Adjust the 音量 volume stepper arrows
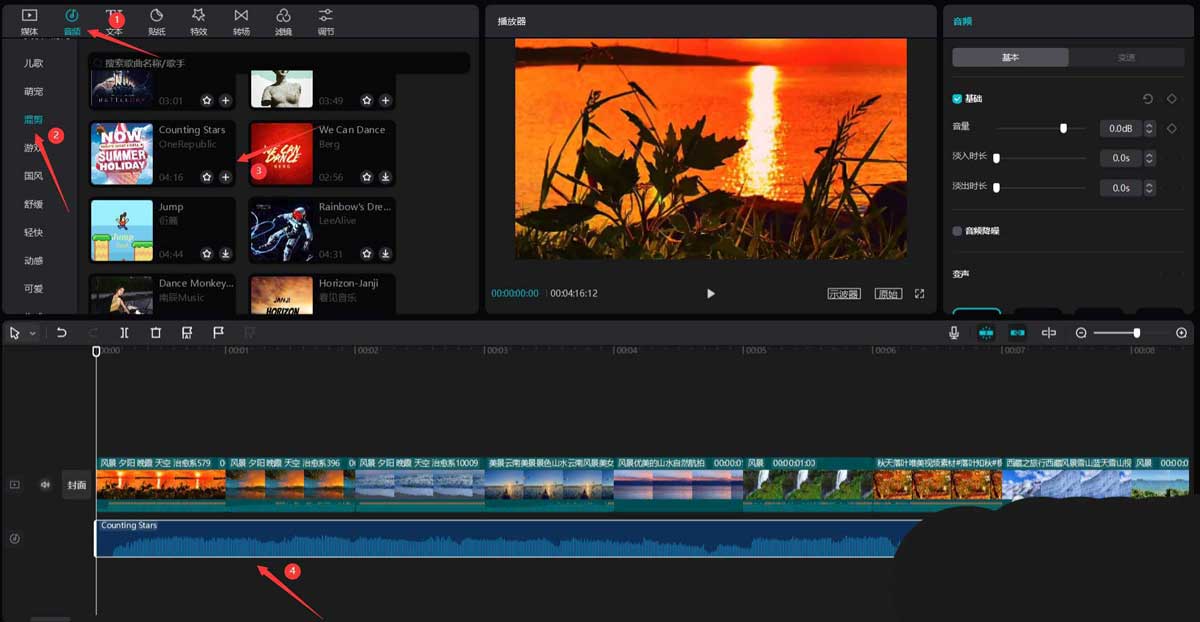1200x622 pixels. click(1149, 129)
